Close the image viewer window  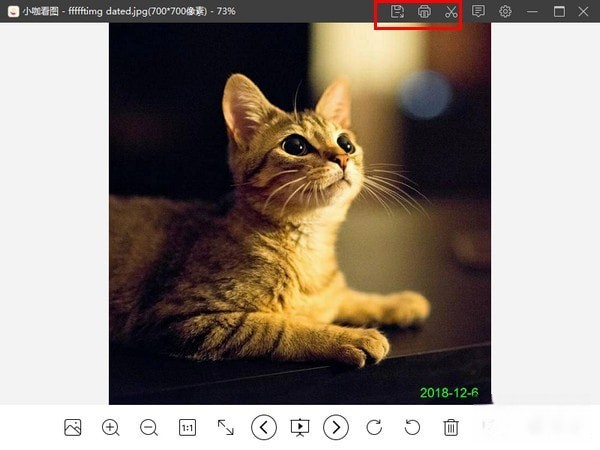tap(583, 11)
